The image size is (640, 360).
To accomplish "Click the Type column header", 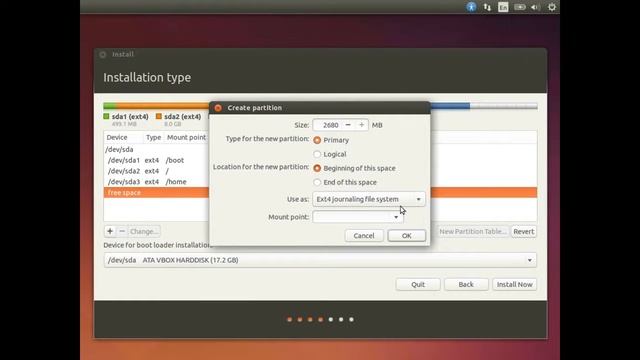I will (153, 138).
